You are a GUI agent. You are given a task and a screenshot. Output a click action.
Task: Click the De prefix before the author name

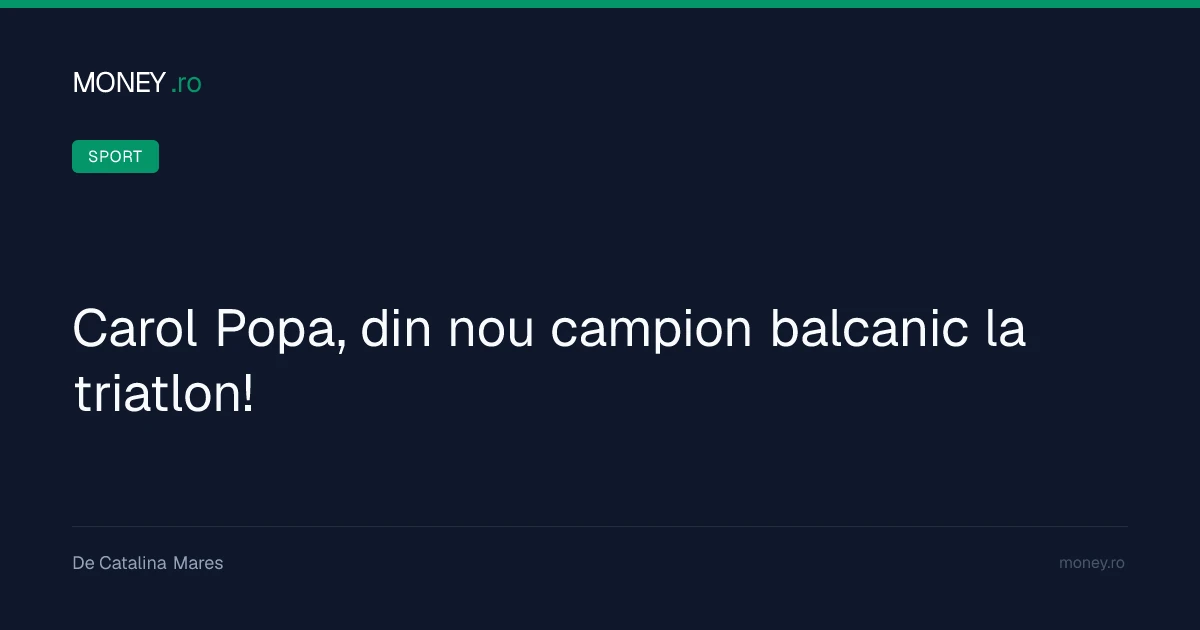pos(83,563)
